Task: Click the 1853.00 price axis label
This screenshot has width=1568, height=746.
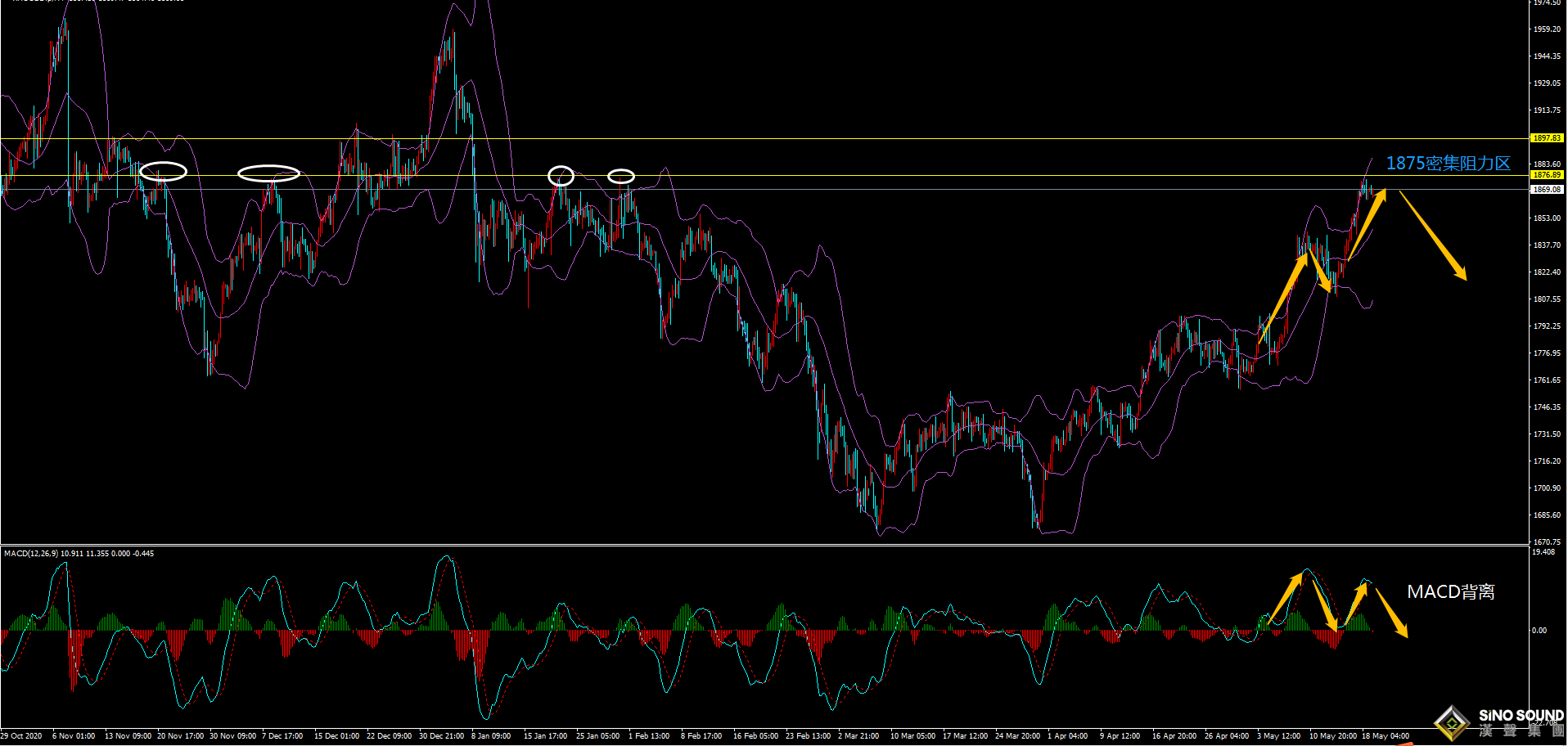Action: point(1547,218)
